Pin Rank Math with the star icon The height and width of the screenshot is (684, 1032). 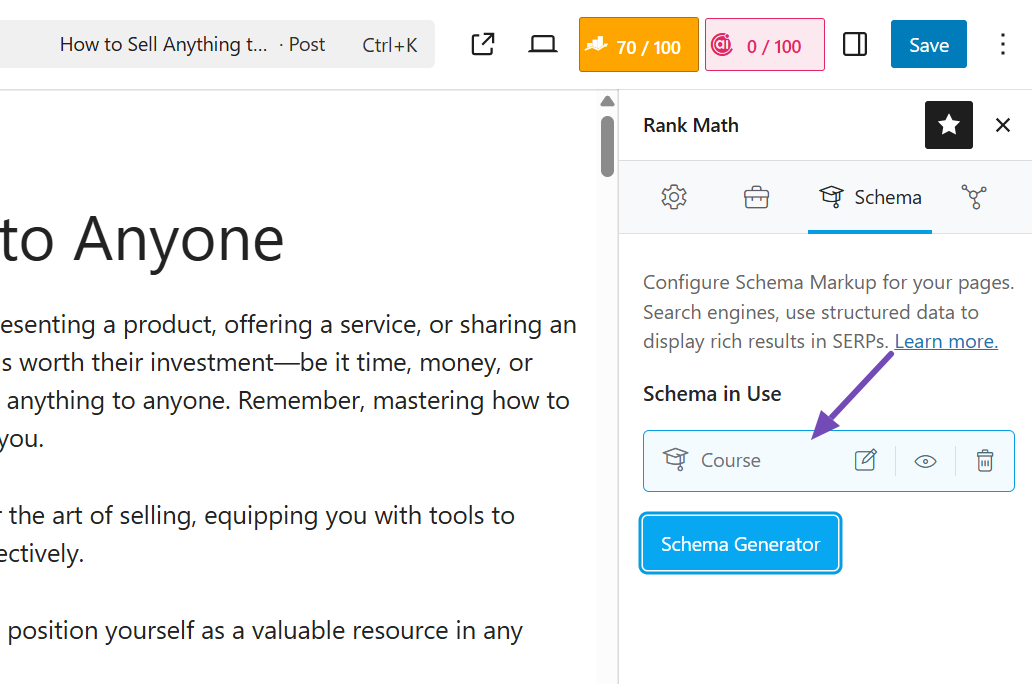(948, 125)
